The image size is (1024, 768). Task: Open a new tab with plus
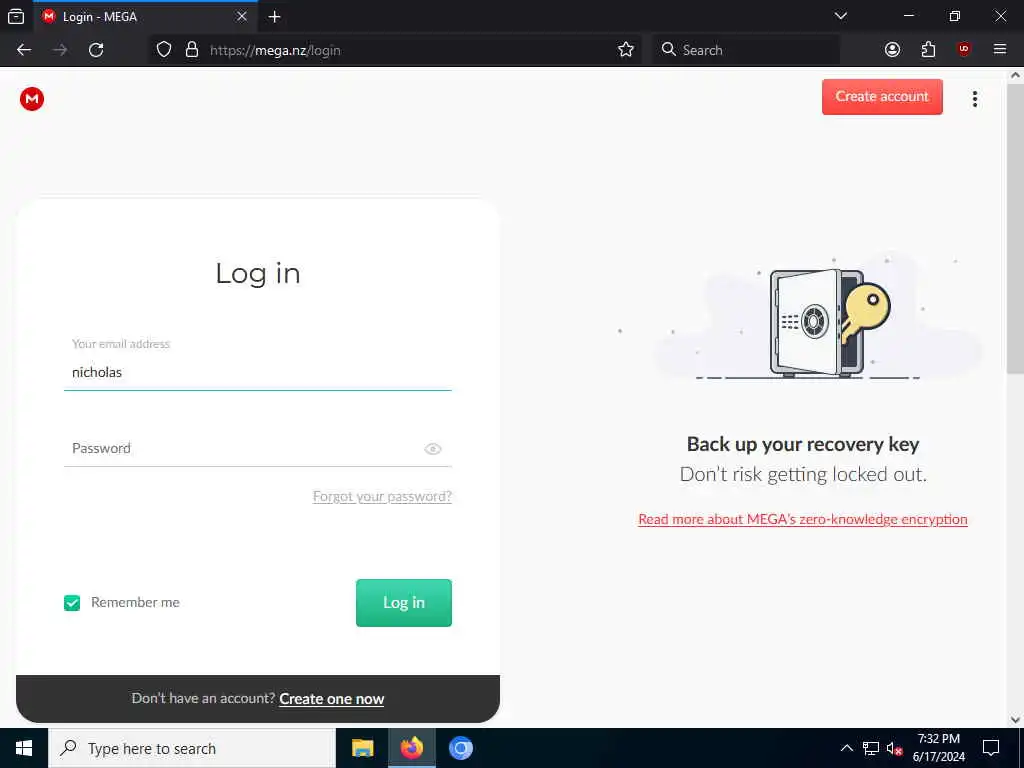[x=275, y=17]
